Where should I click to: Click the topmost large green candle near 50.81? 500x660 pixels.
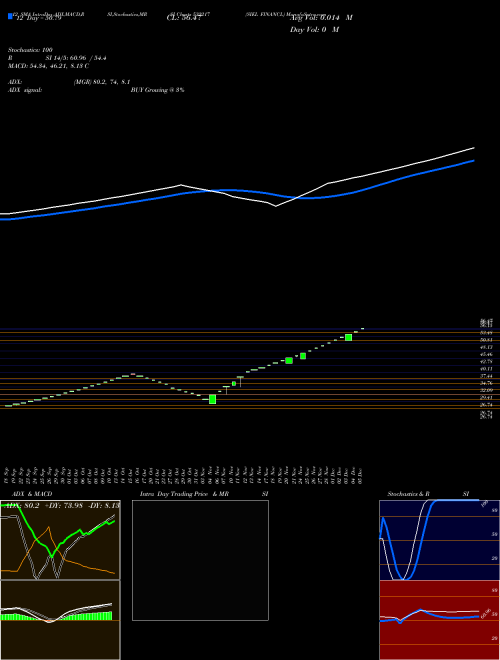[x=348, y=337]
